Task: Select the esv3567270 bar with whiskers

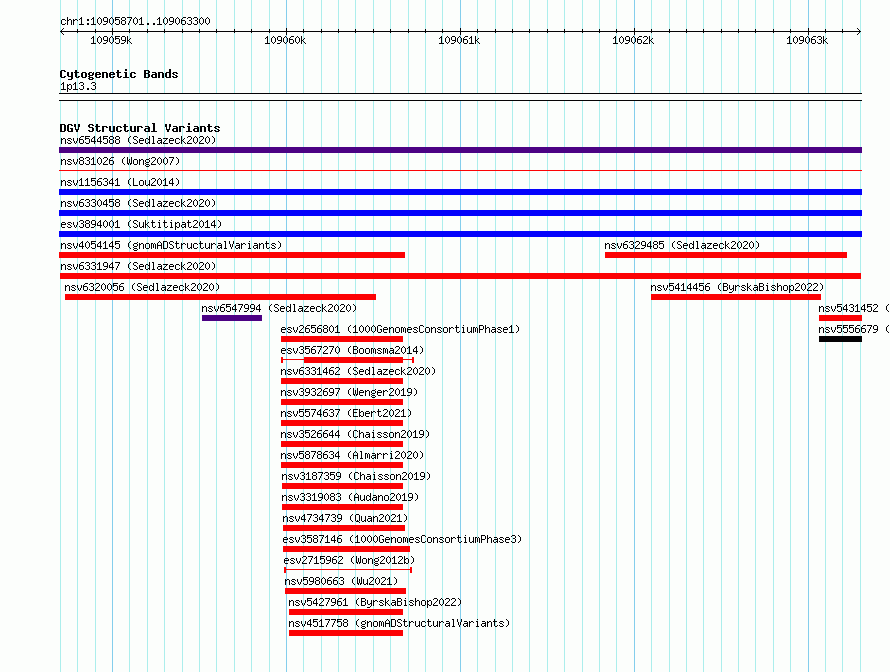Action: coord(347,360)
